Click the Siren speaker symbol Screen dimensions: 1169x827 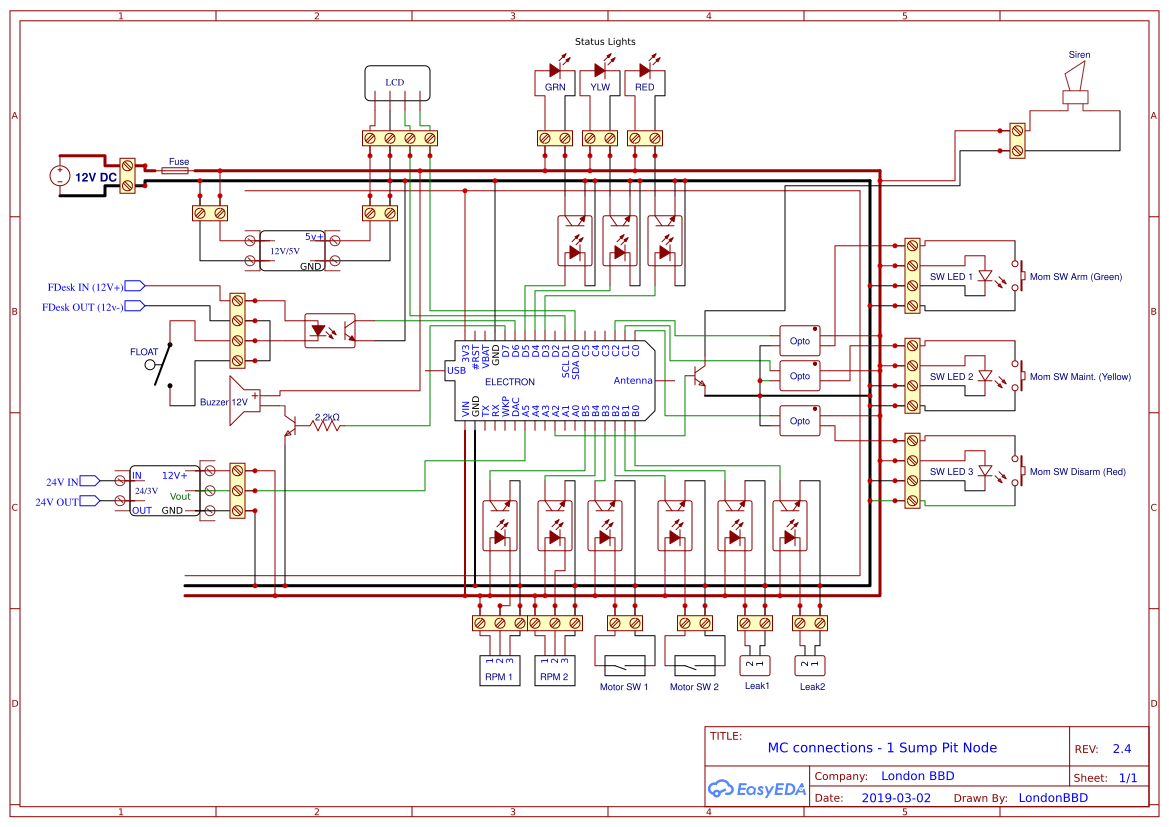click(x=1075, y=84)
